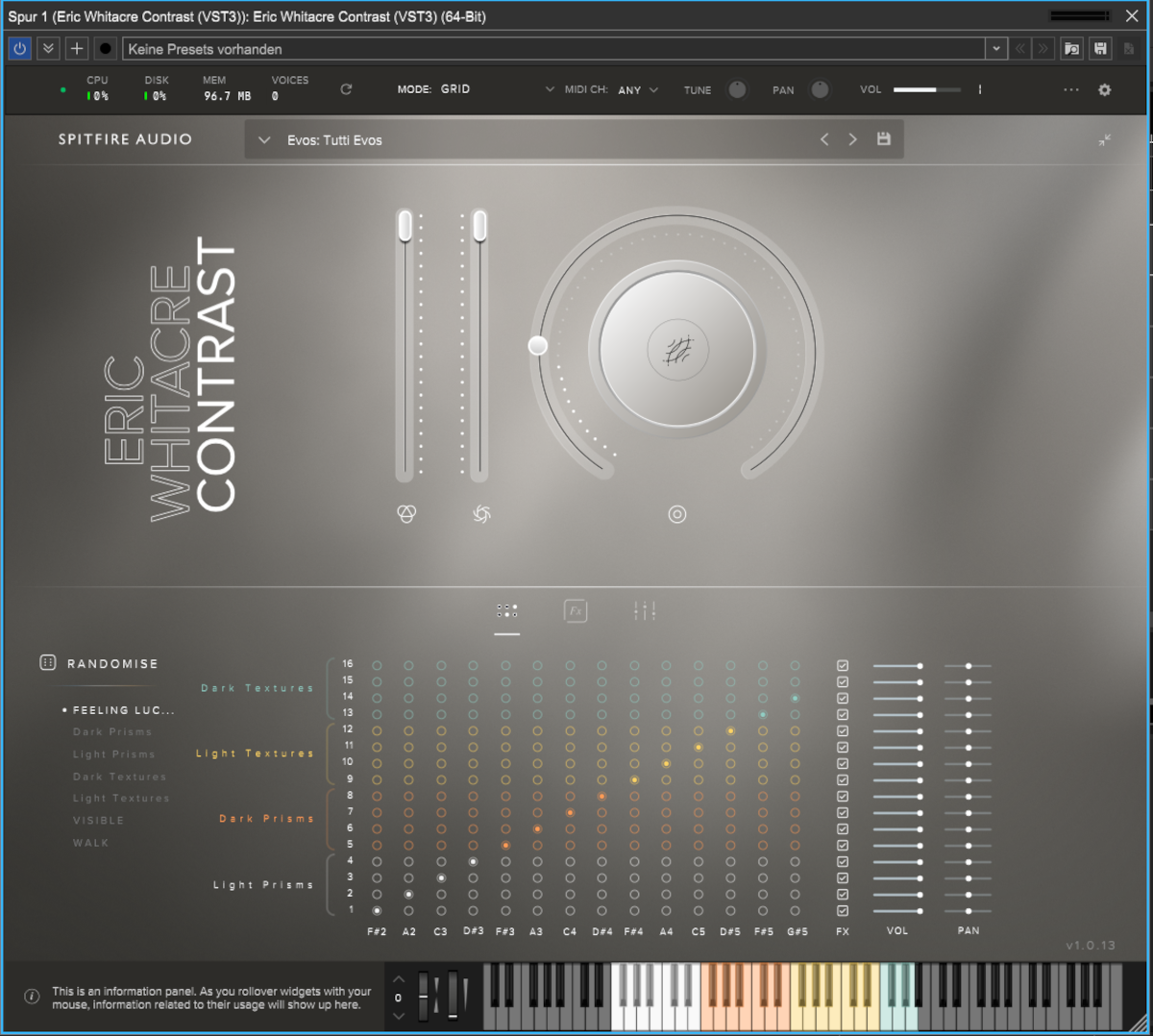This screenshot has height=1036, width=1153.
Task: Toggle the FX checkbox for row 14
Action: pyautogui.click(x=843, y=698)
